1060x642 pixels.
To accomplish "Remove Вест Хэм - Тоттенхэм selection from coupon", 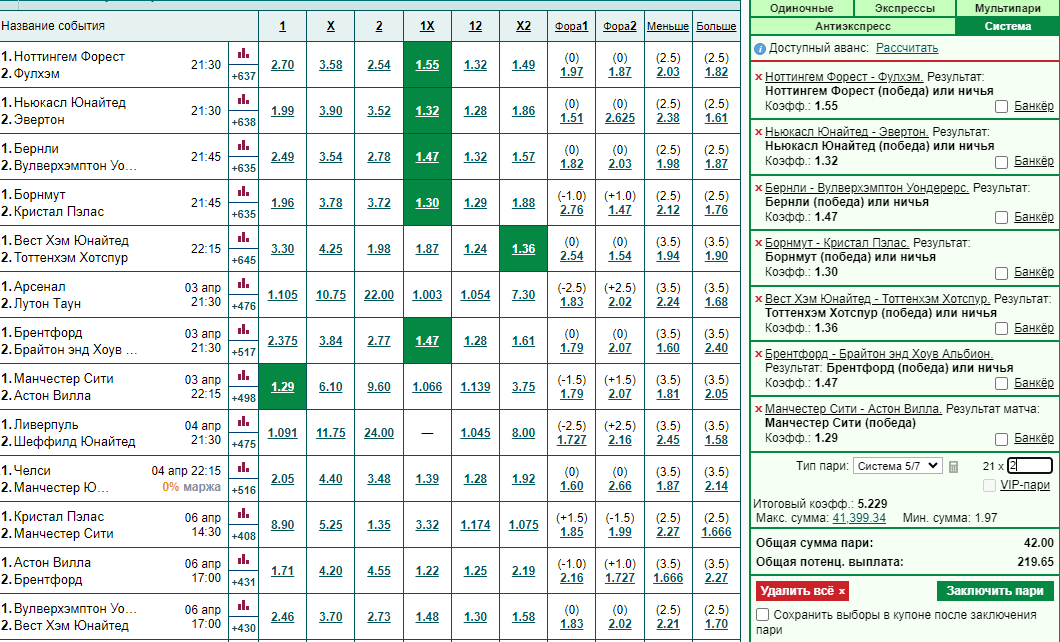I will coord(758,299).
